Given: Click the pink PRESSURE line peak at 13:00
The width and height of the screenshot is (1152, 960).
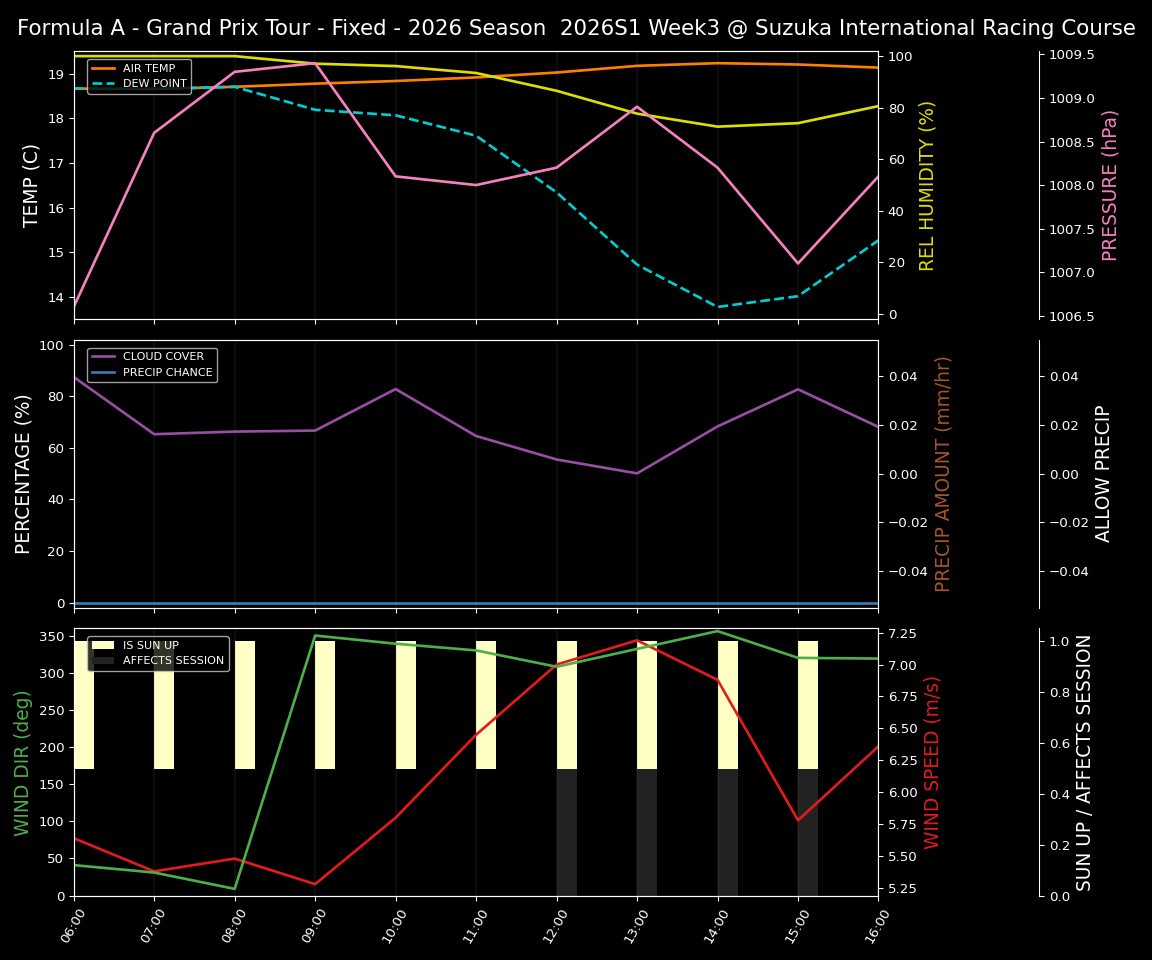Looking at the screenshot, I should point(635,106).
